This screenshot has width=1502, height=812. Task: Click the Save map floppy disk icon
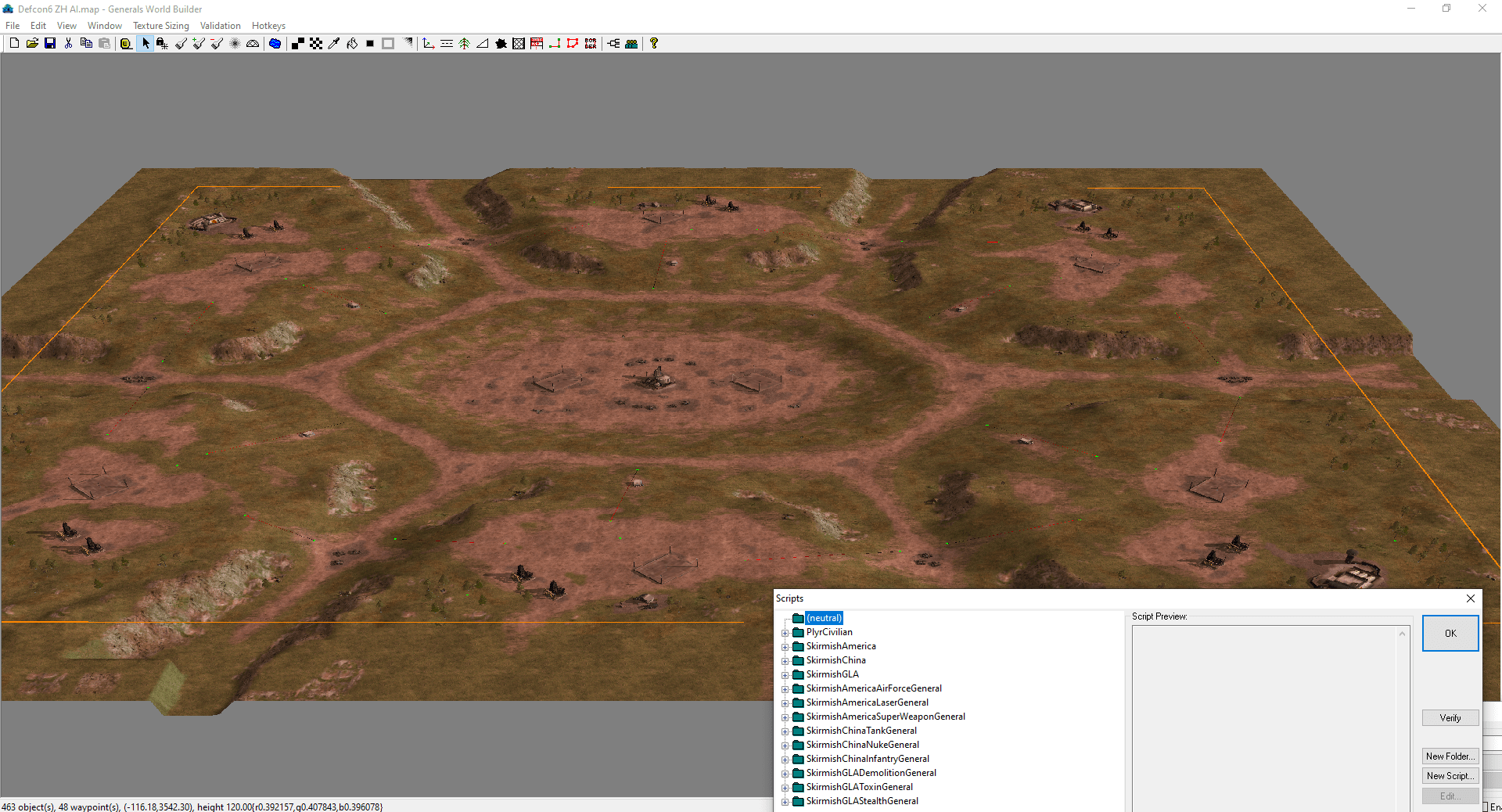pos(50,44)
